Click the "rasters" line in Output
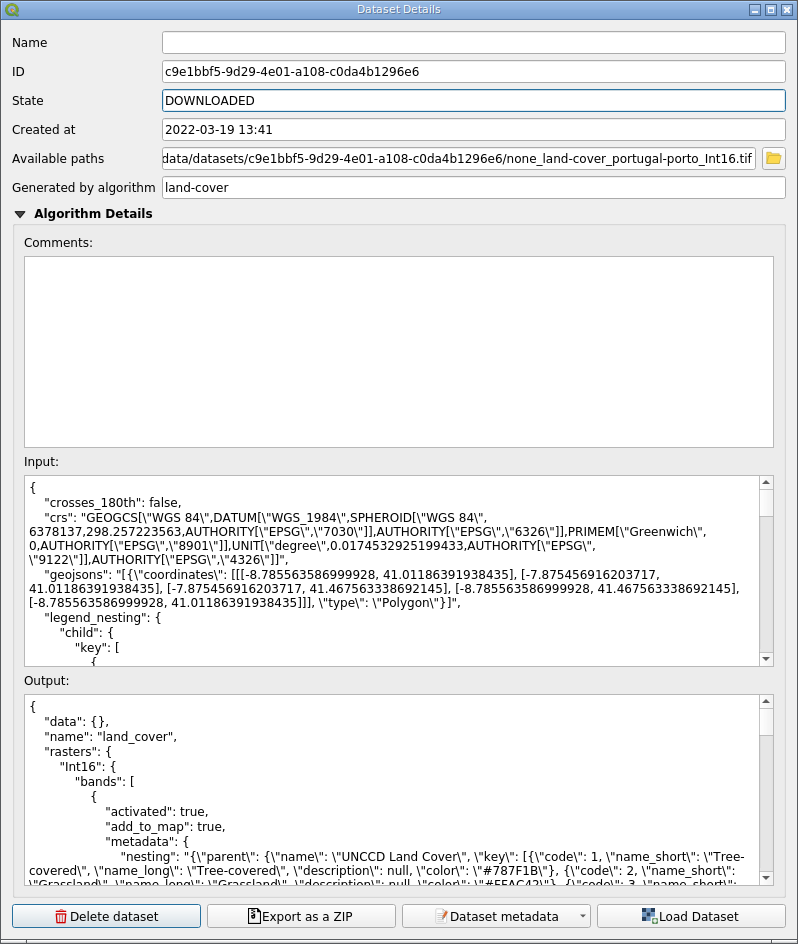 (x=78, y=752)
